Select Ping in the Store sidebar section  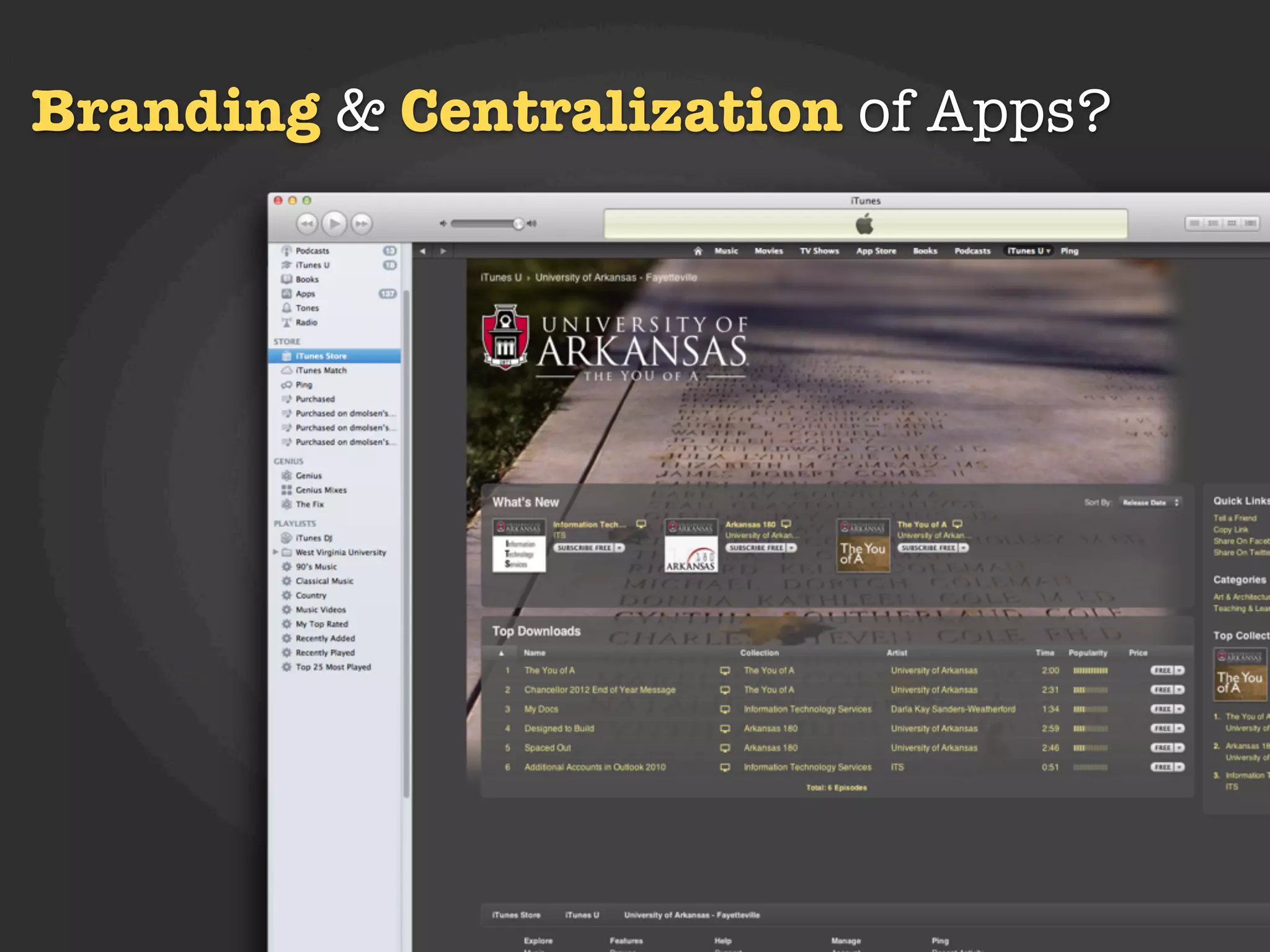click(x=335, y=384)
